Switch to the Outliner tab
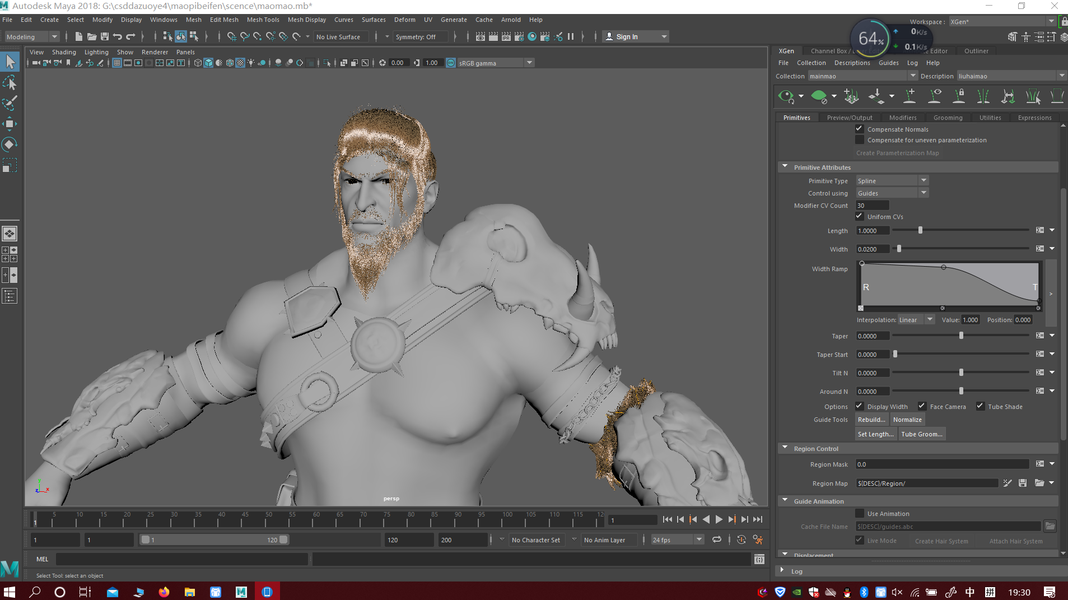Screen dimensions: 1068x600 pyautogui.click(x=976, y=51)
